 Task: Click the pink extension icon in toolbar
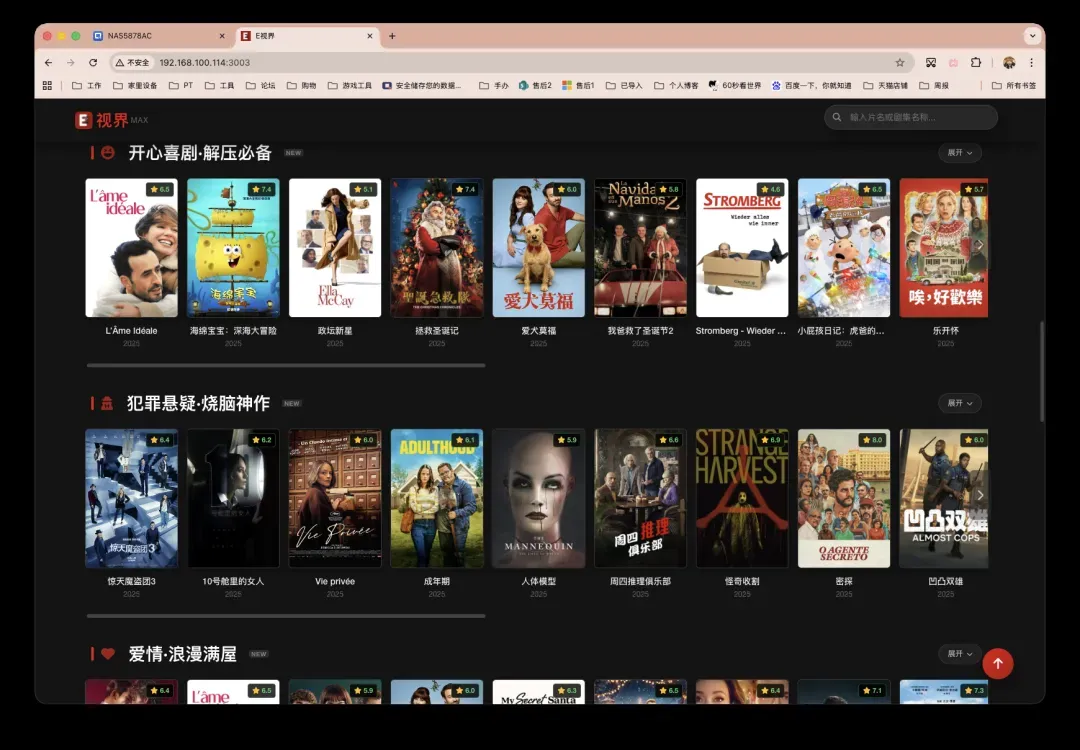point(953,63)
